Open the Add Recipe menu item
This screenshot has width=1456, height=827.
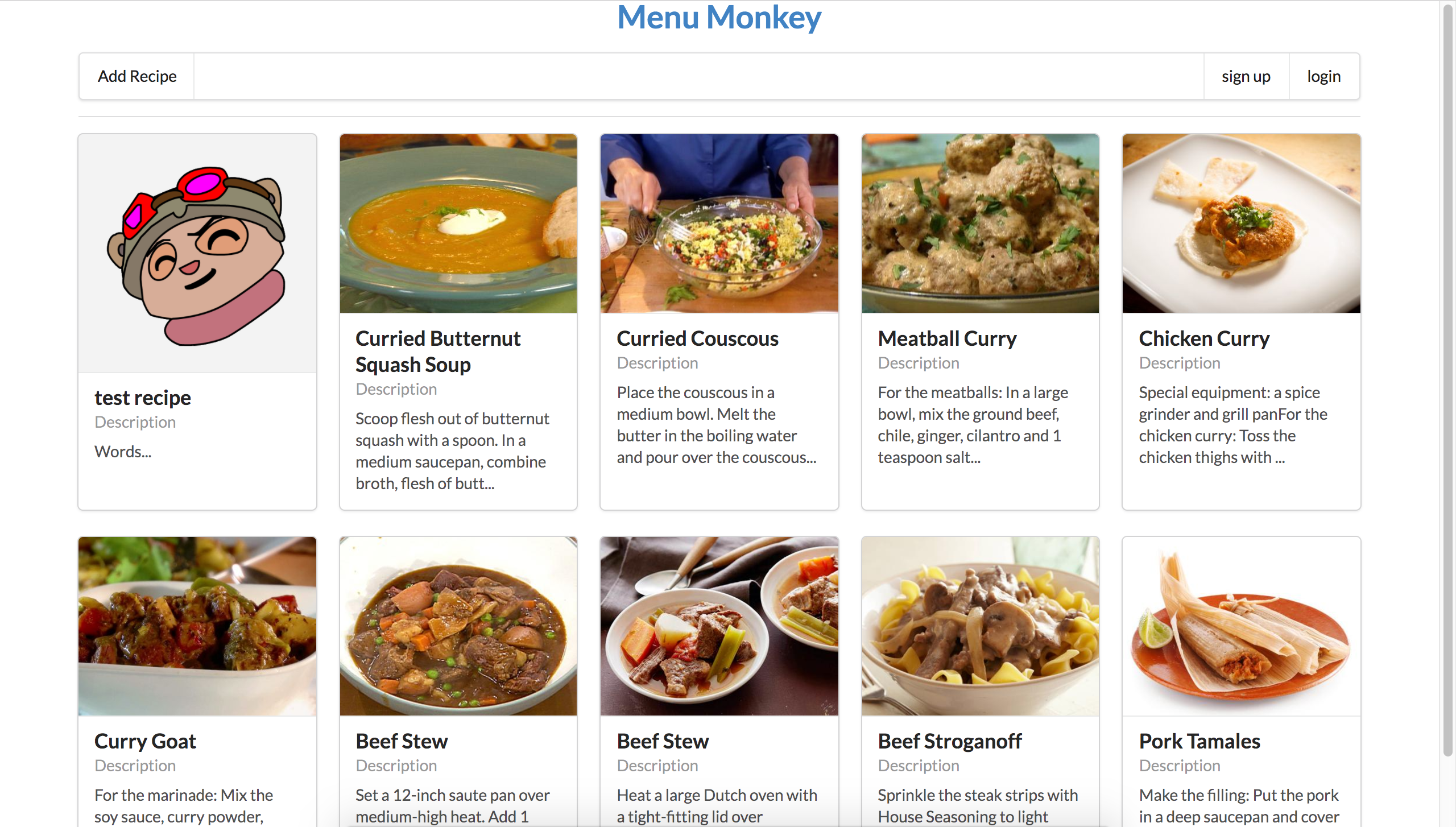tap(137, 76)
